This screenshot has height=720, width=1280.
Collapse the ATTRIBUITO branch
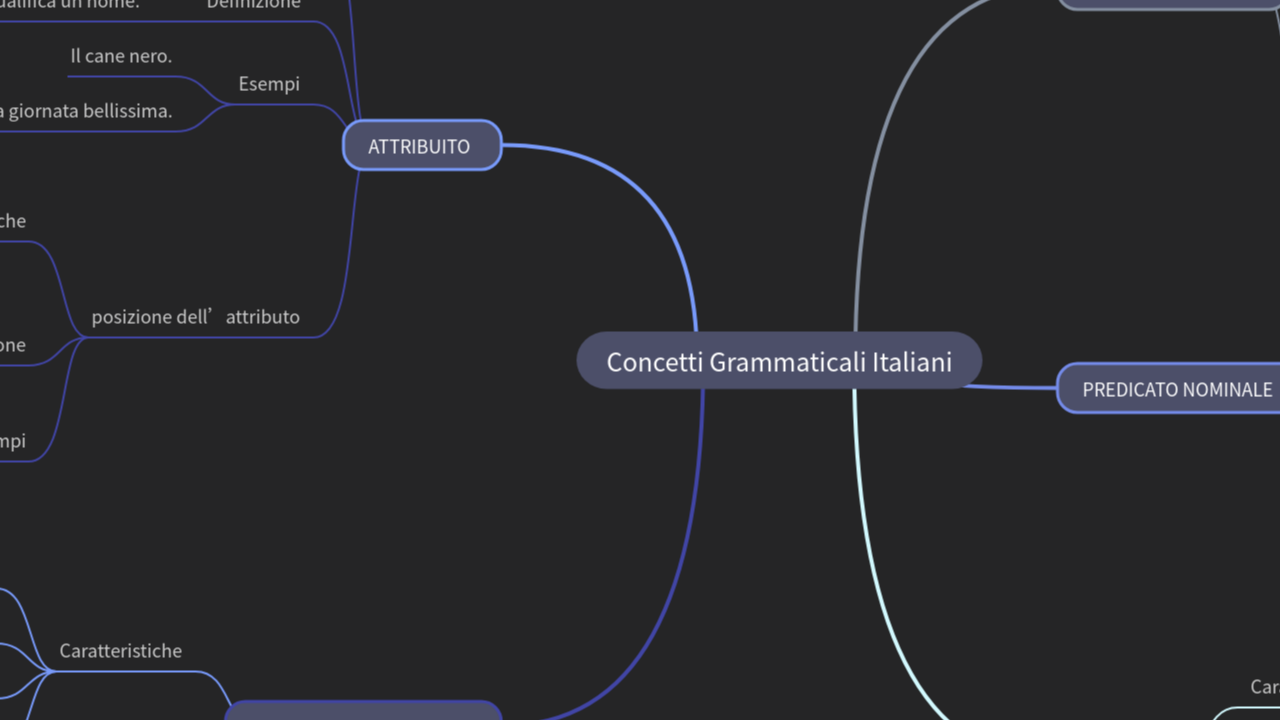[421, 146]
